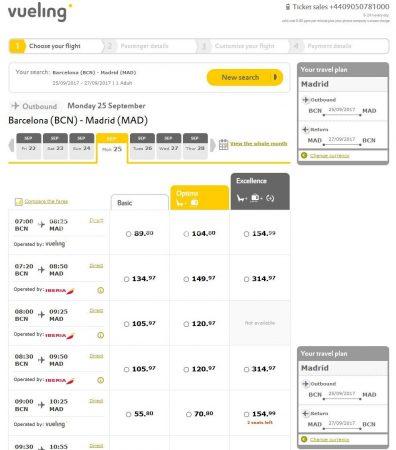Viewport: 396px width, 450px height.
Task: Switch to Sun 24 date tab
Action: 82,146
